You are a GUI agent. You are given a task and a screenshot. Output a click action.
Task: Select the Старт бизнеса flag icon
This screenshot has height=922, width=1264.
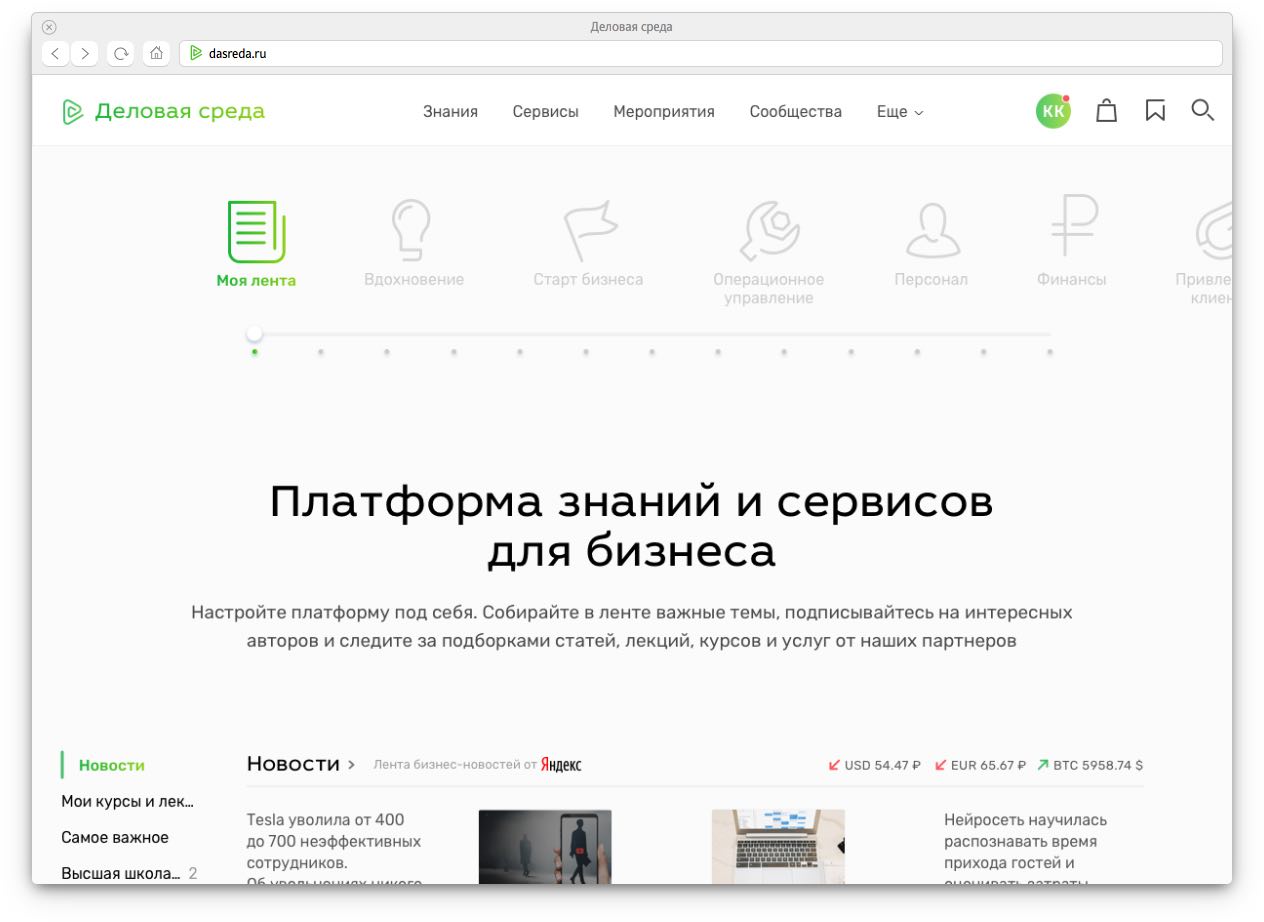click(588, 231)
